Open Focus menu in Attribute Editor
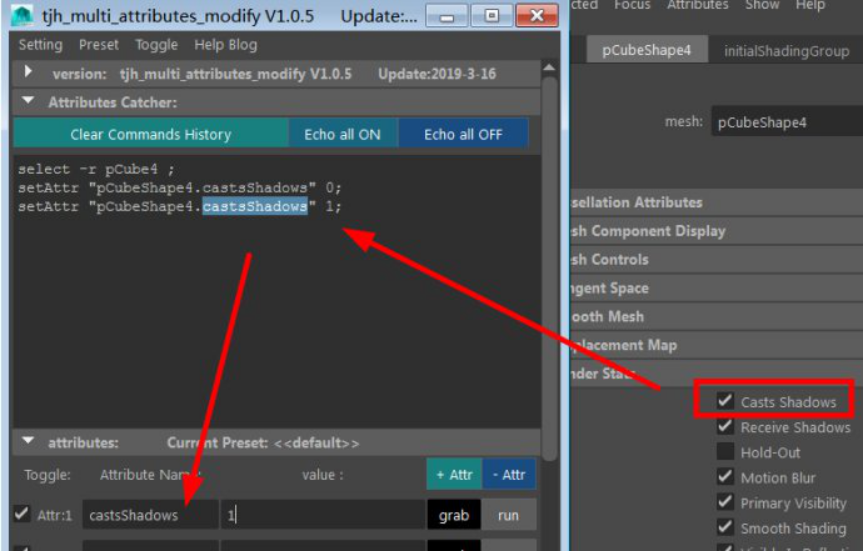863x552 pixels. (x=632, y=5)
